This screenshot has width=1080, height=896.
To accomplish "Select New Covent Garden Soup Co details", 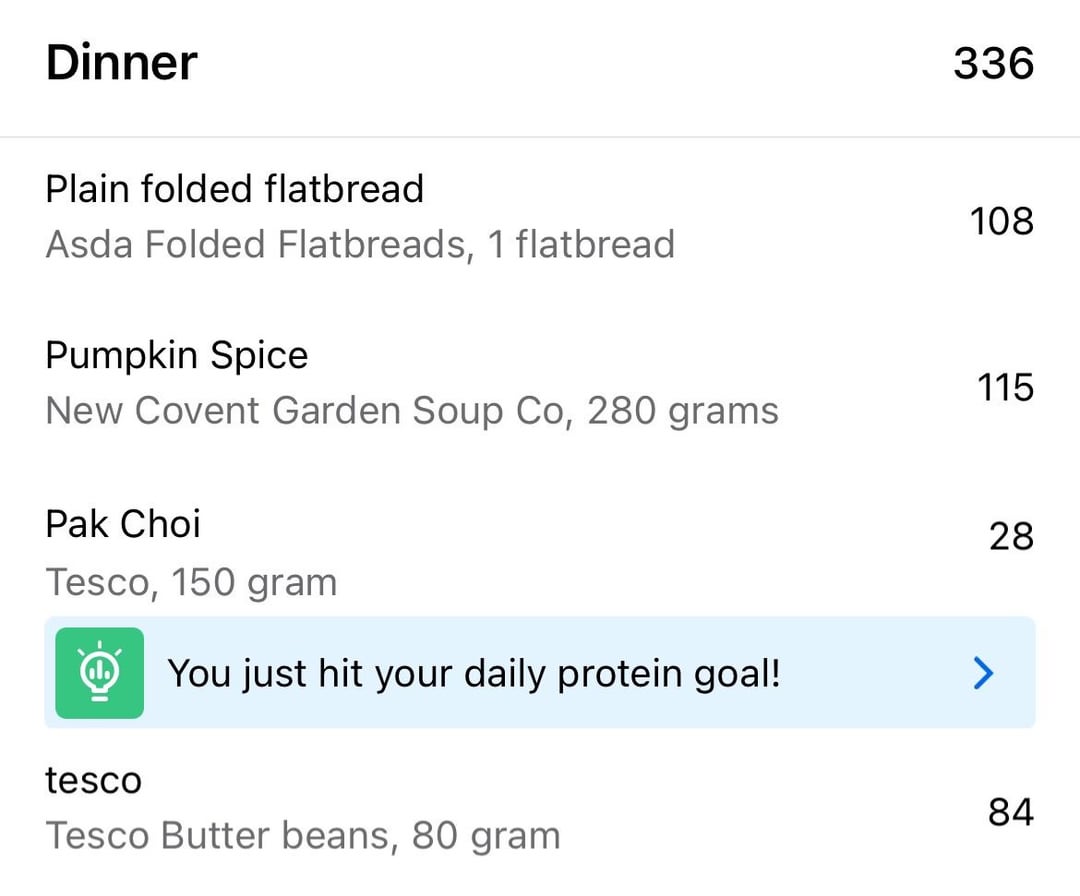I will [x=412, y=411].
